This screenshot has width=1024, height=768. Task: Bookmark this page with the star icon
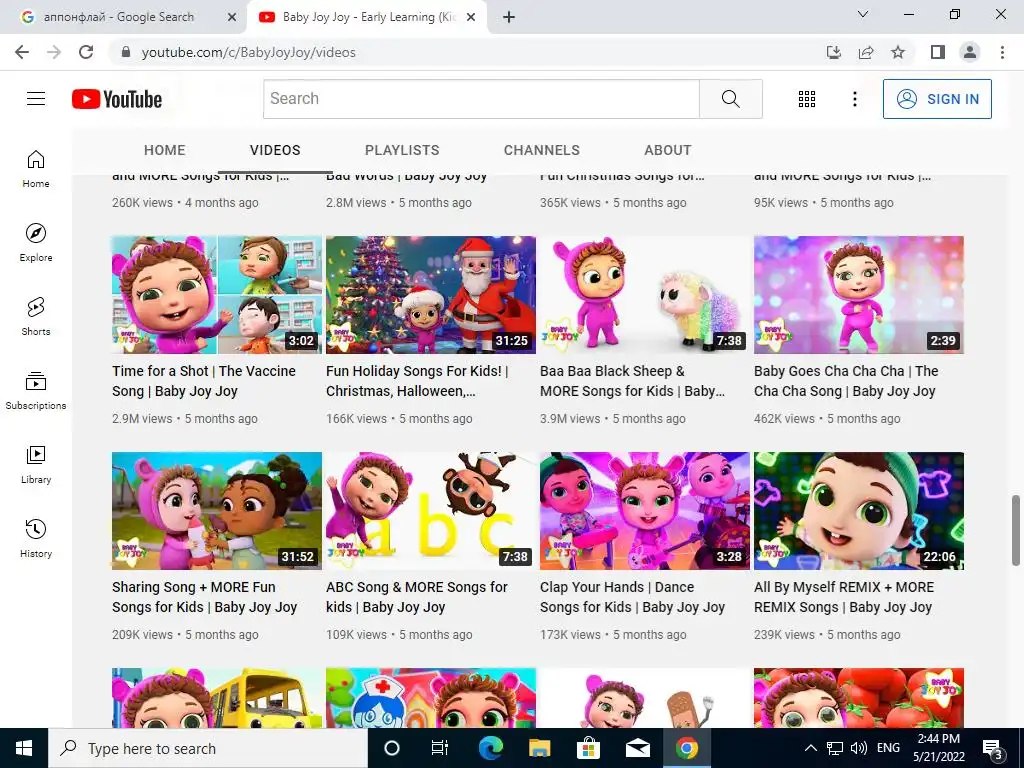click(x=898, y=52)
